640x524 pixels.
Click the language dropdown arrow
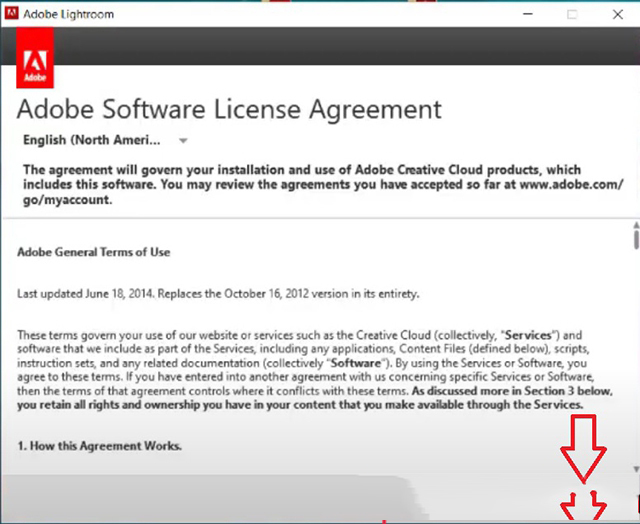(x=183, y=140)
